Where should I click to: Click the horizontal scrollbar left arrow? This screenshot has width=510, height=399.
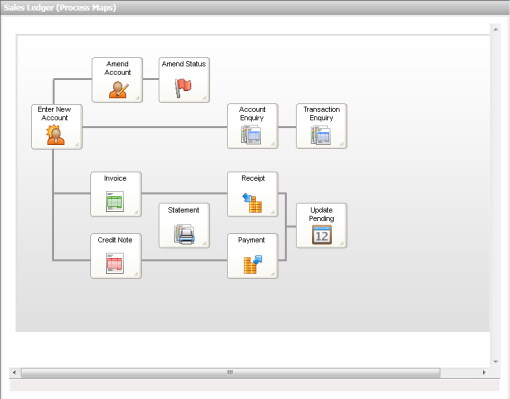(14, 372)
